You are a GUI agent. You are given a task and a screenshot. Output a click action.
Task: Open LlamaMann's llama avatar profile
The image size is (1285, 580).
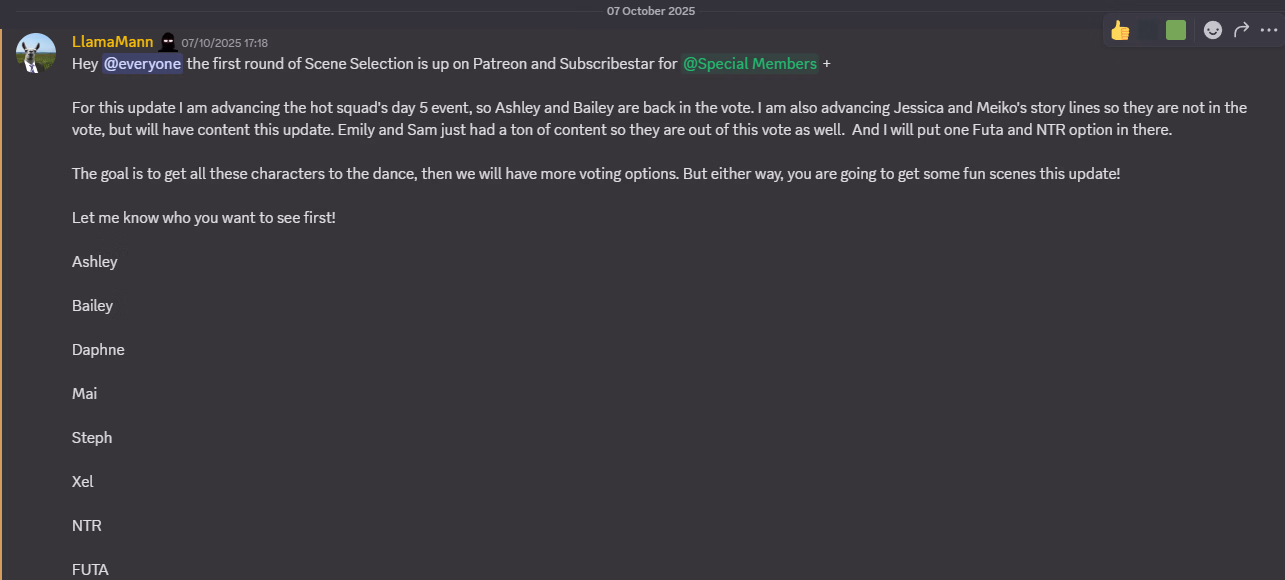pos(36,53)
